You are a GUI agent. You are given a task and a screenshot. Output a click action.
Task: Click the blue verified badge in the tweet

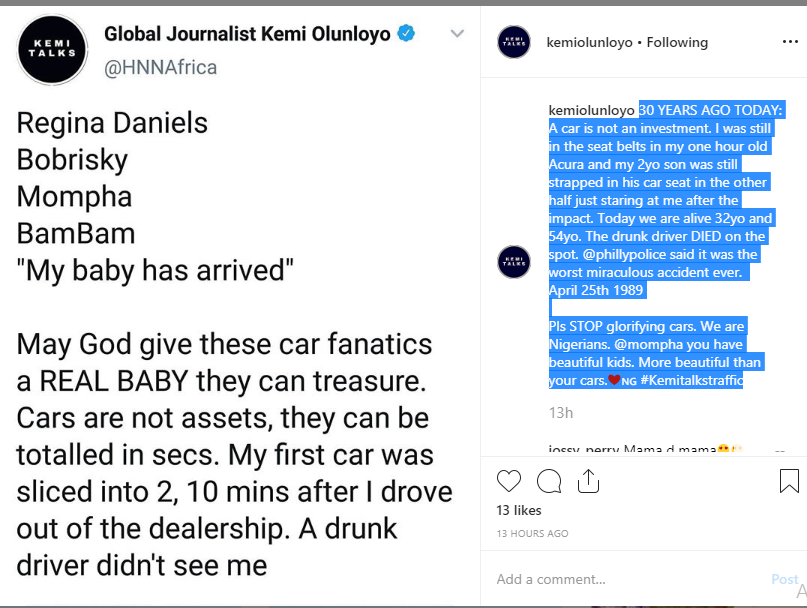406,35
